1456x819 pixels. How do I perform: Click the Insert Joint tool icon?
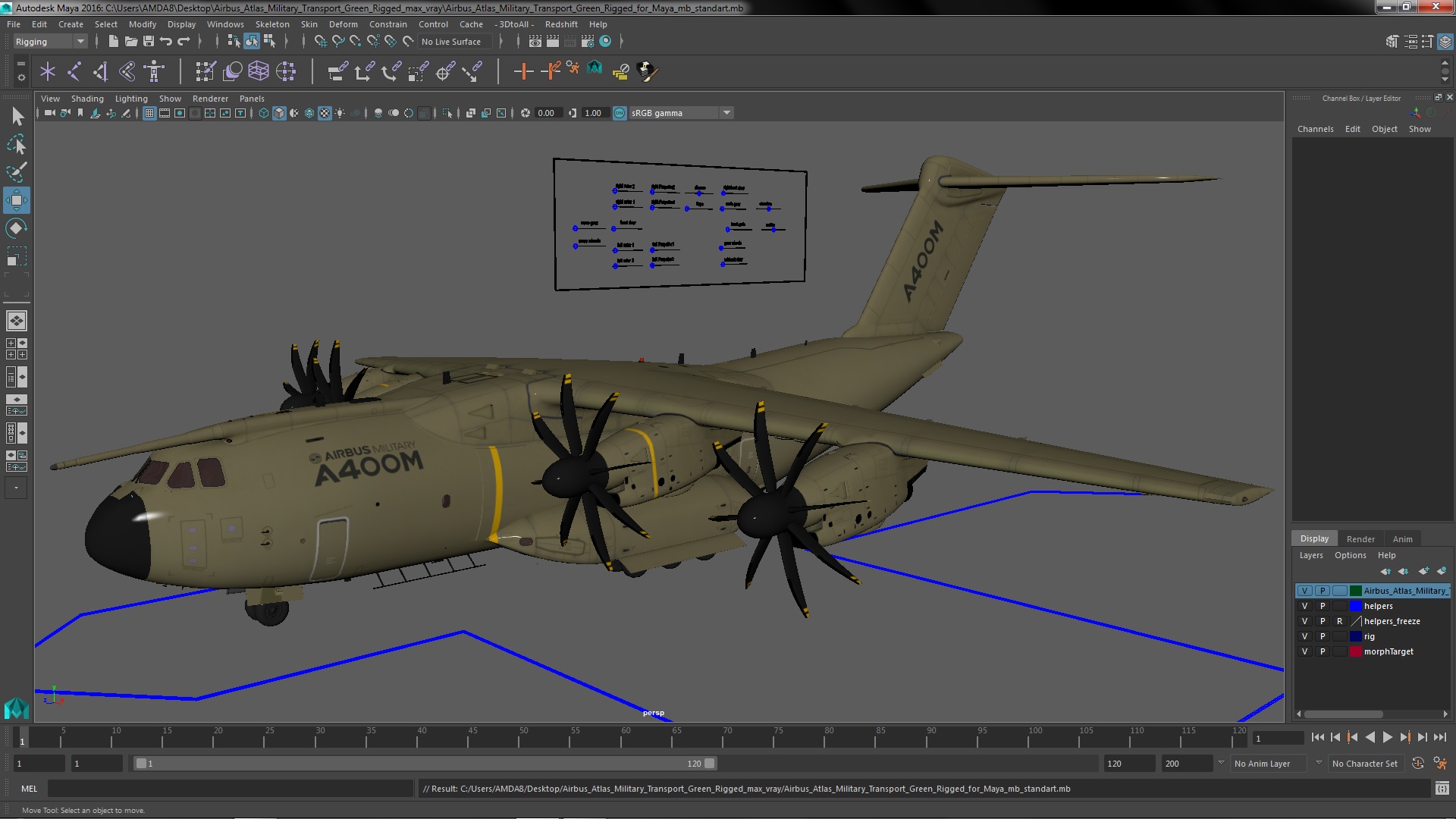[100, 71]
